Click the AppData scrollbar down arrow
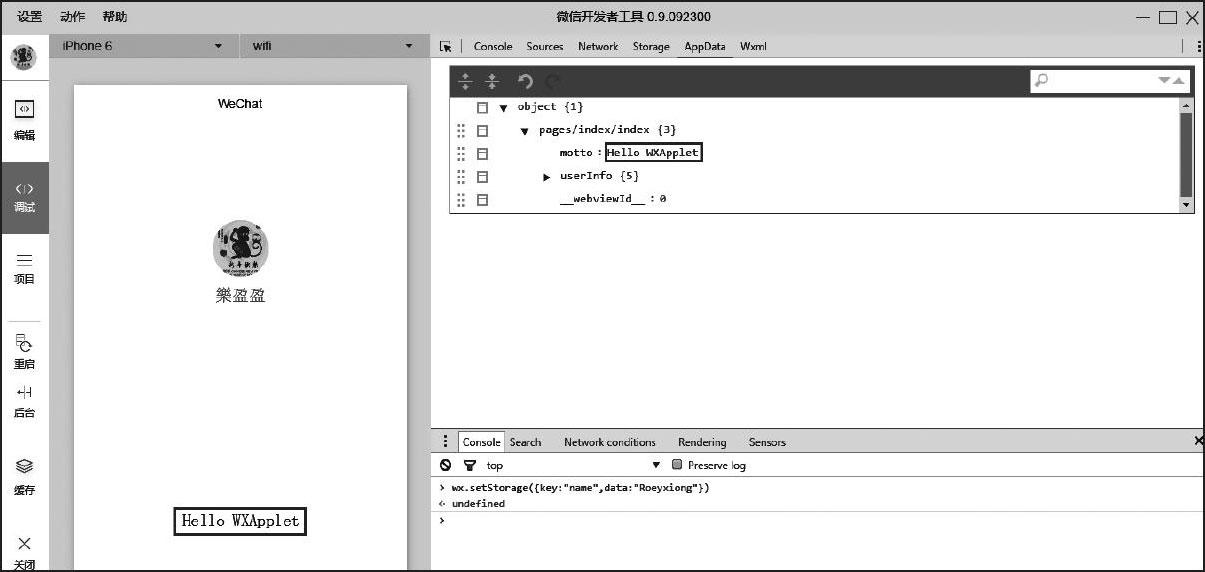 click(x=1187, y=204)
